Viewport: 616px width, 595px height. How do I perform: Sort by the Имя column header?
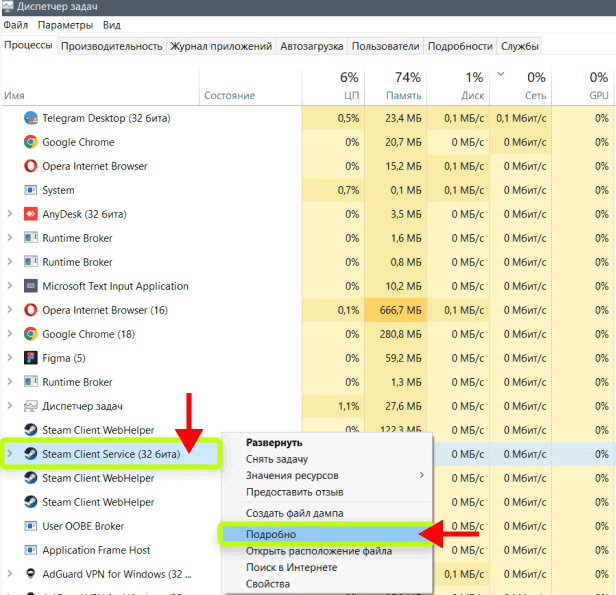[100, 87]
